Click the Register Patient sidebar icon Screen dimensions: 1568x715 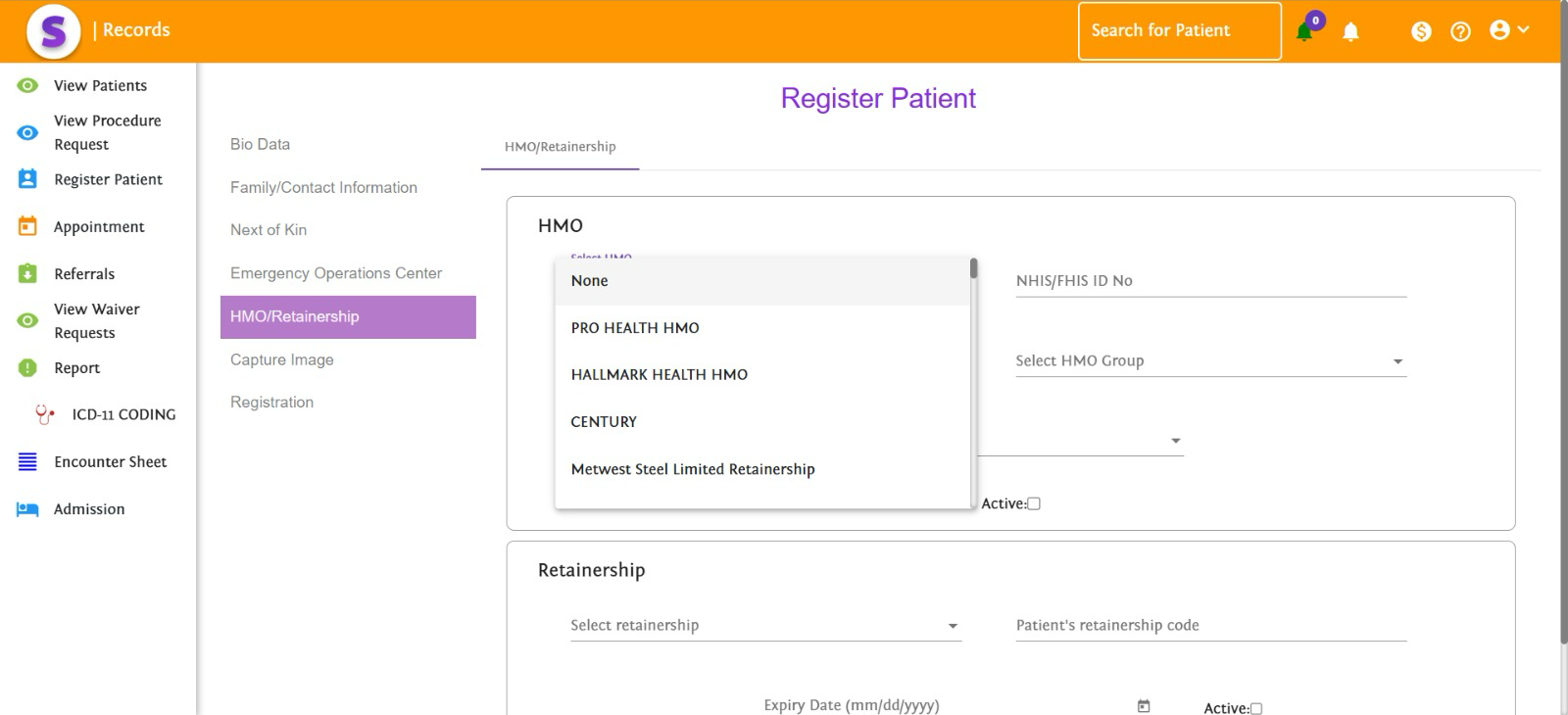(x=27, y=179)
